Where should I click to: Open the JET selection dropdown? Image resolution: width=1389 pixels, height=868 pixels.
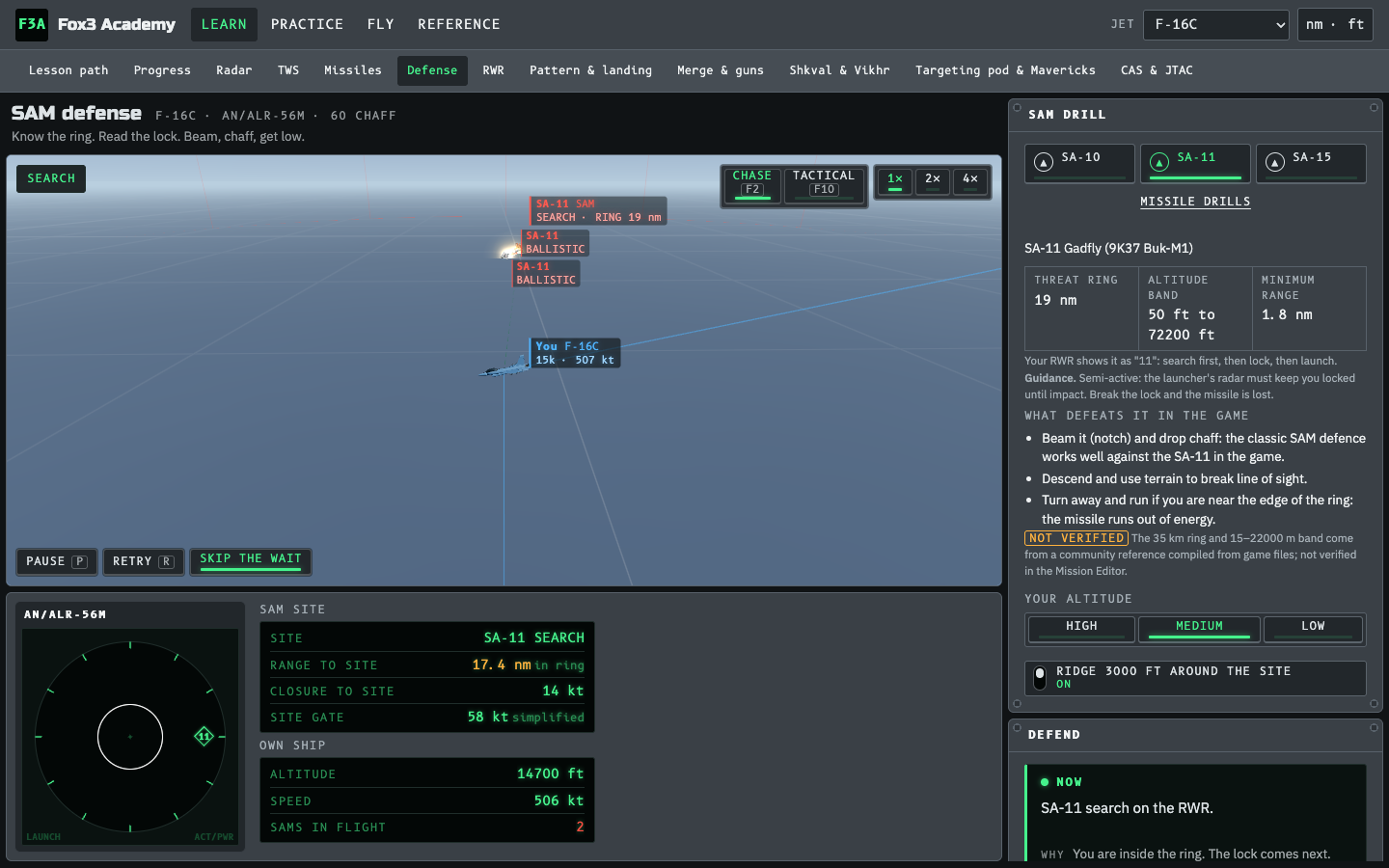click(x=1215, y=25)
